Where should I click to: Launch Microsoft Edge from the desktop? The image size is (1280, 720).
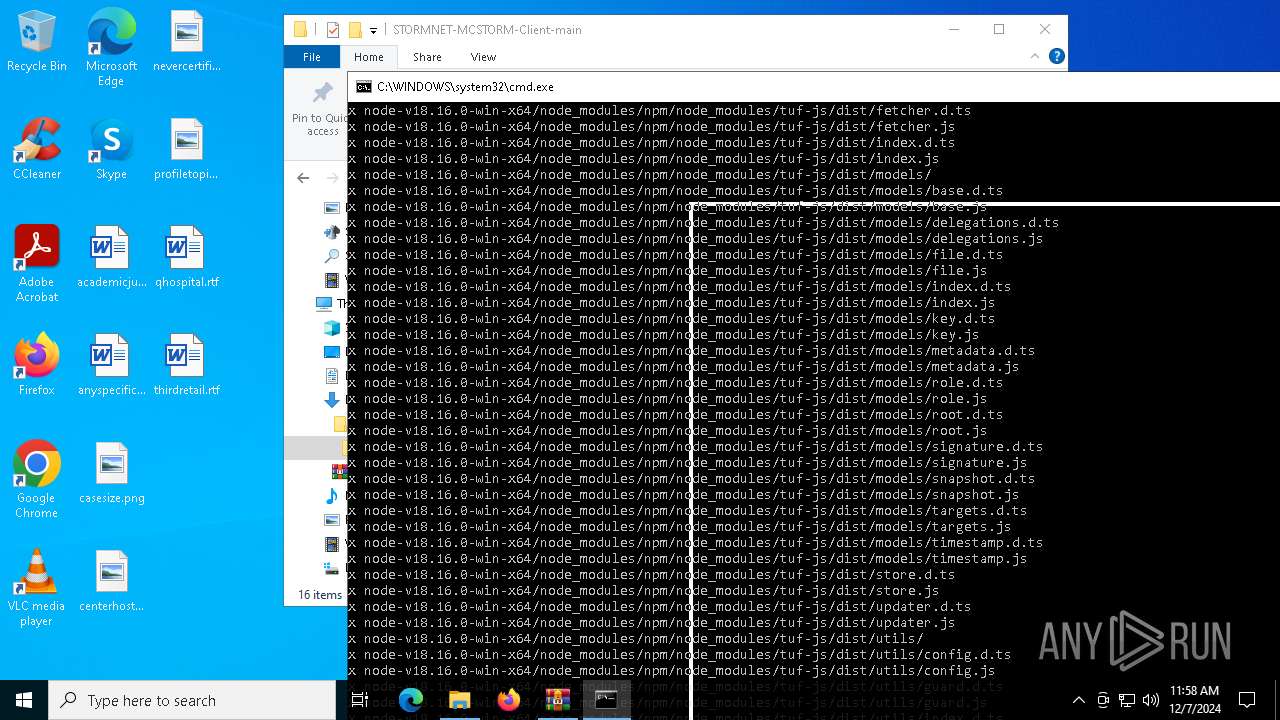point(111,49)
